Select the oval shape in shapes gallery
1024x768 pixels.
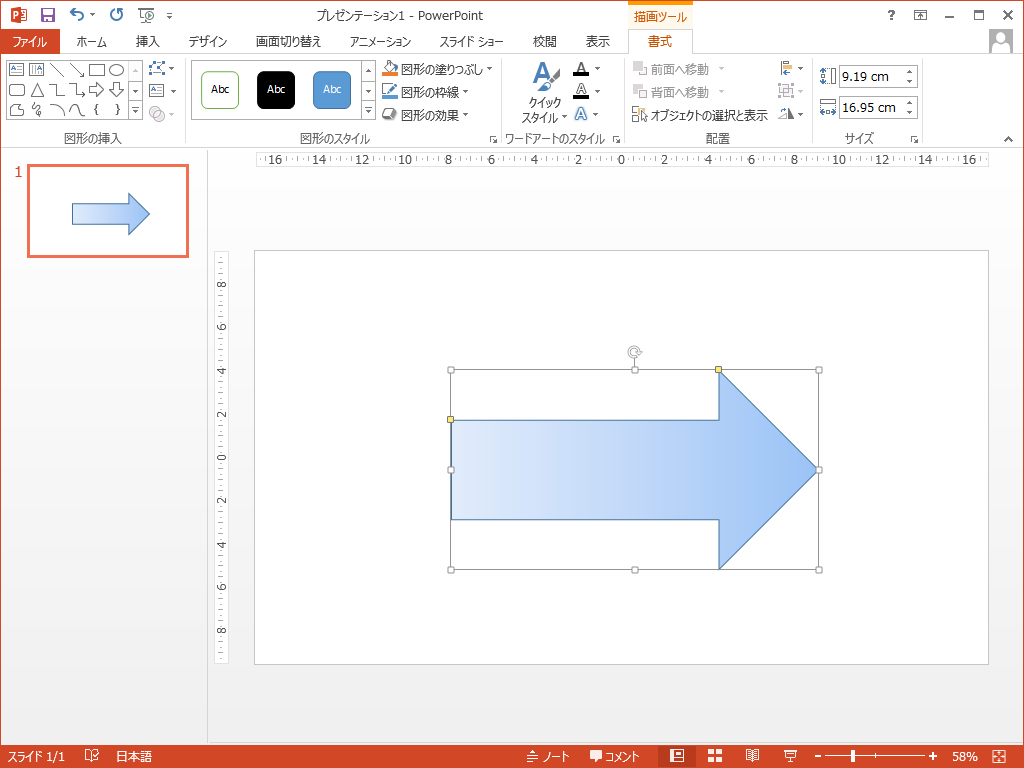tap(117, 70)
